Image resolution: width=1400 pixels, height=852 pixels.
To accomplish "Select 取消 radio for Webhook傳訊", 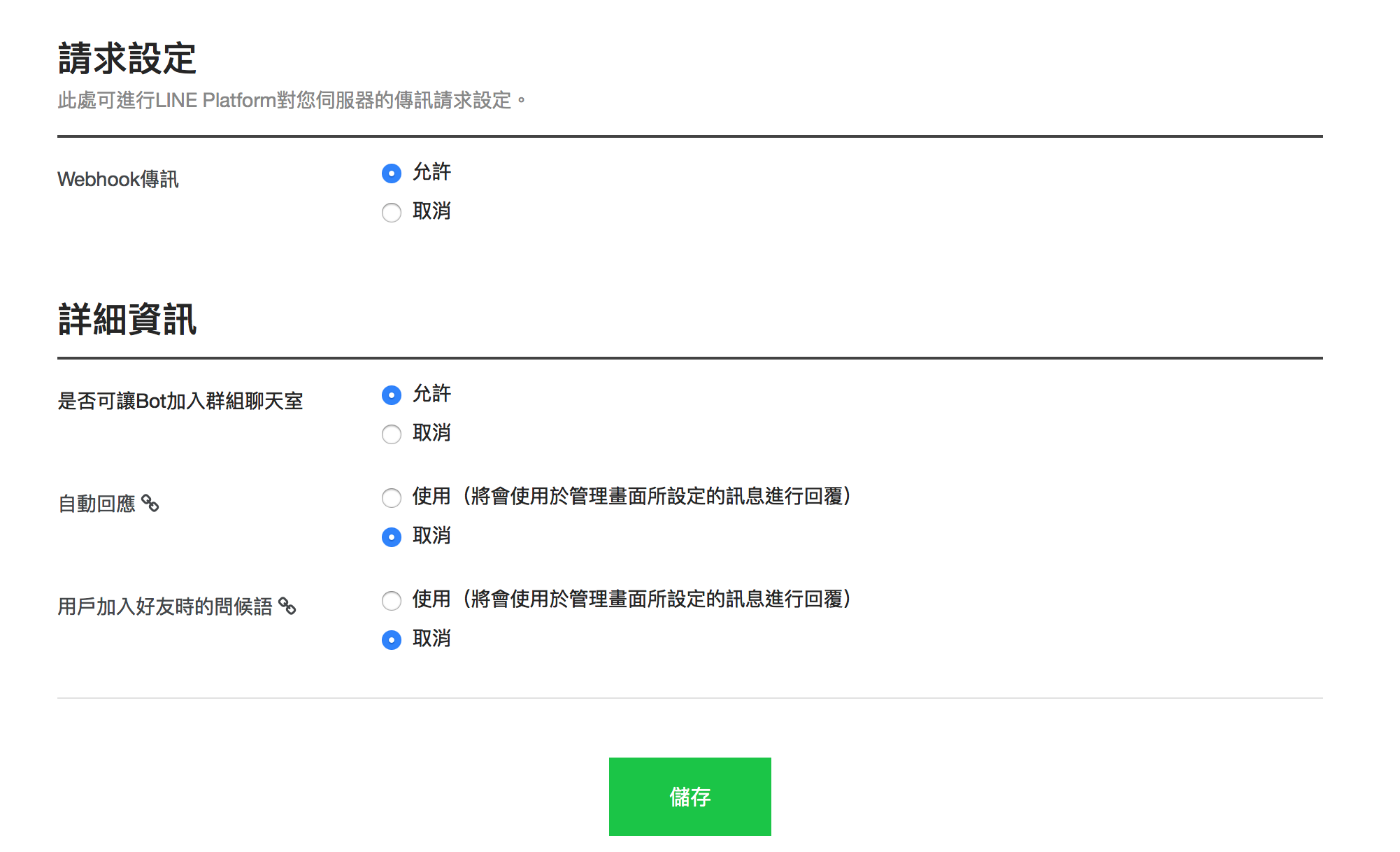I will 392,212.
